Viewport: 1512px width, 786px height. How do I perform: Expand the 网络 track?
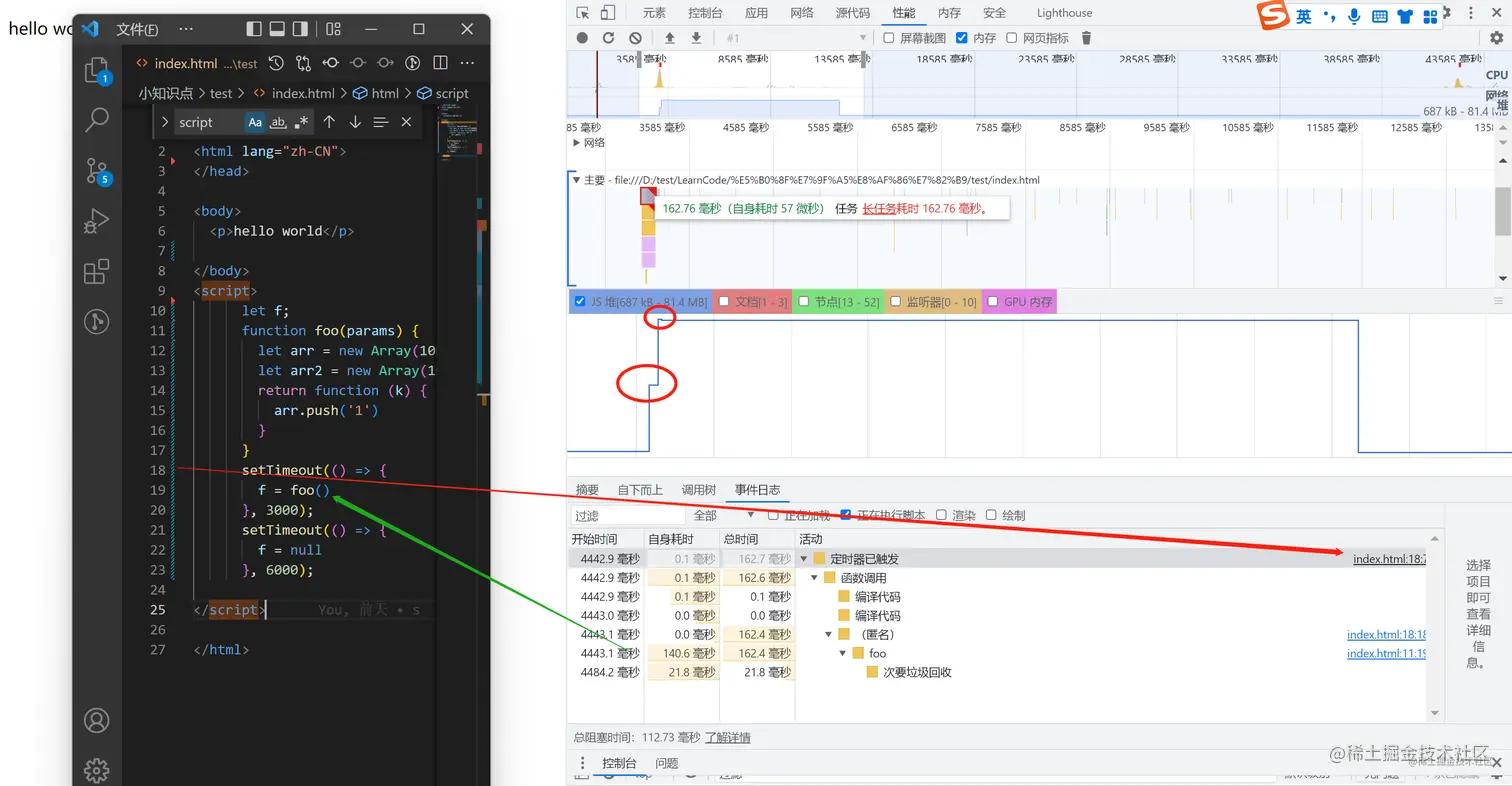[576, 142]
